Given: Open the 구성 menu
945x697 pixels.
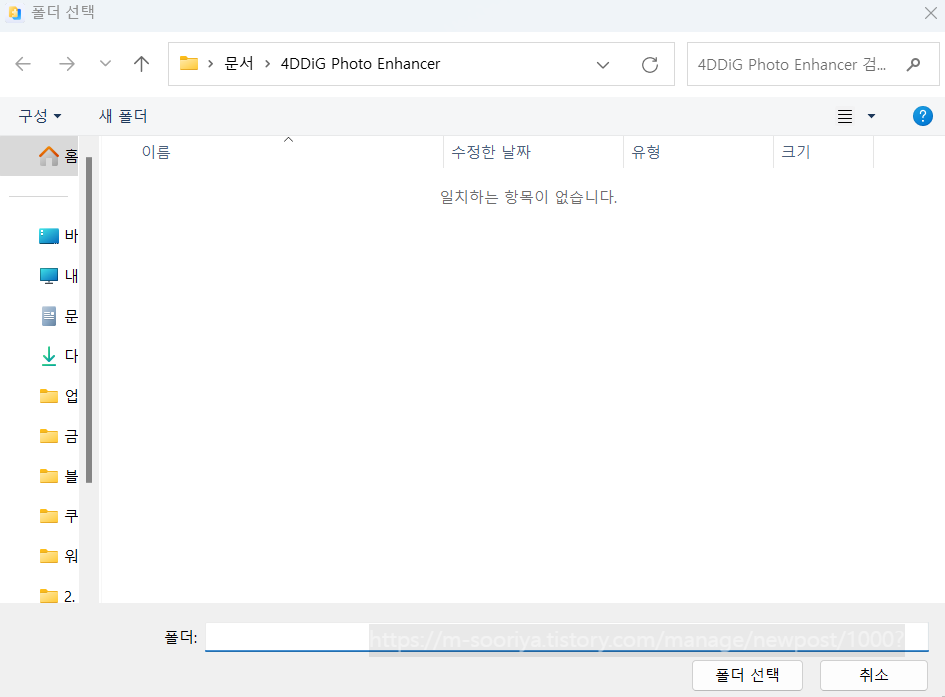Looking at the screenshot, I should coord(40,116).
